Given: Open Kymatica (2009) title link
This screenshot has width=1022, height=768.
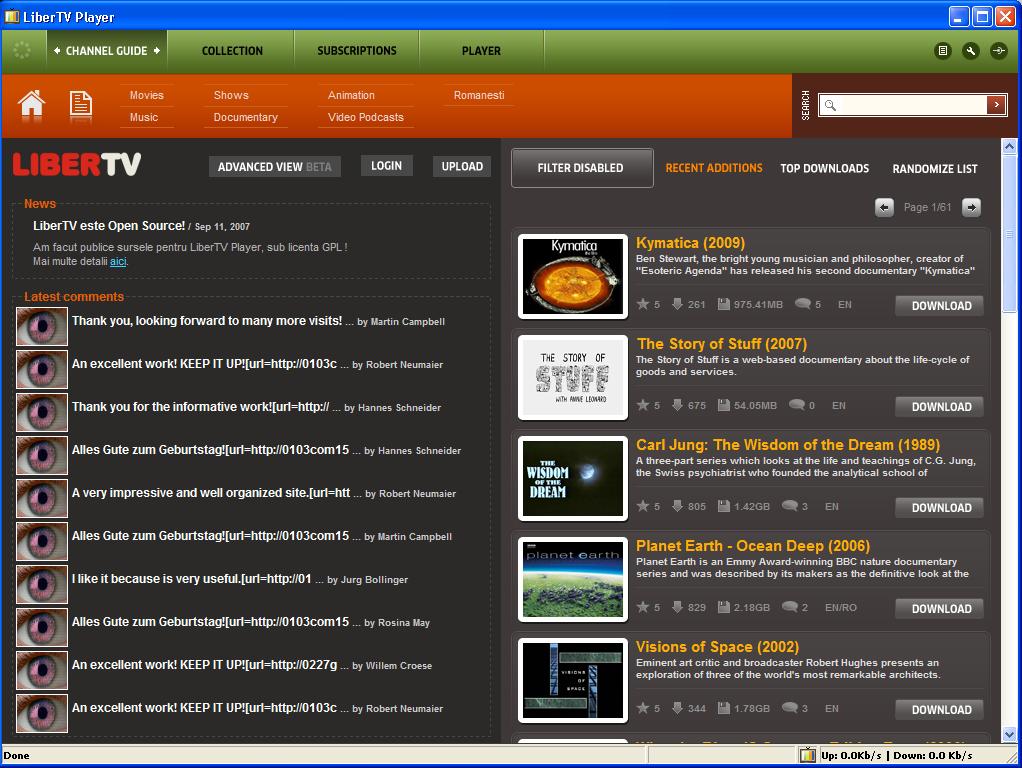Looking at the screenshot, I should [690, 243].
